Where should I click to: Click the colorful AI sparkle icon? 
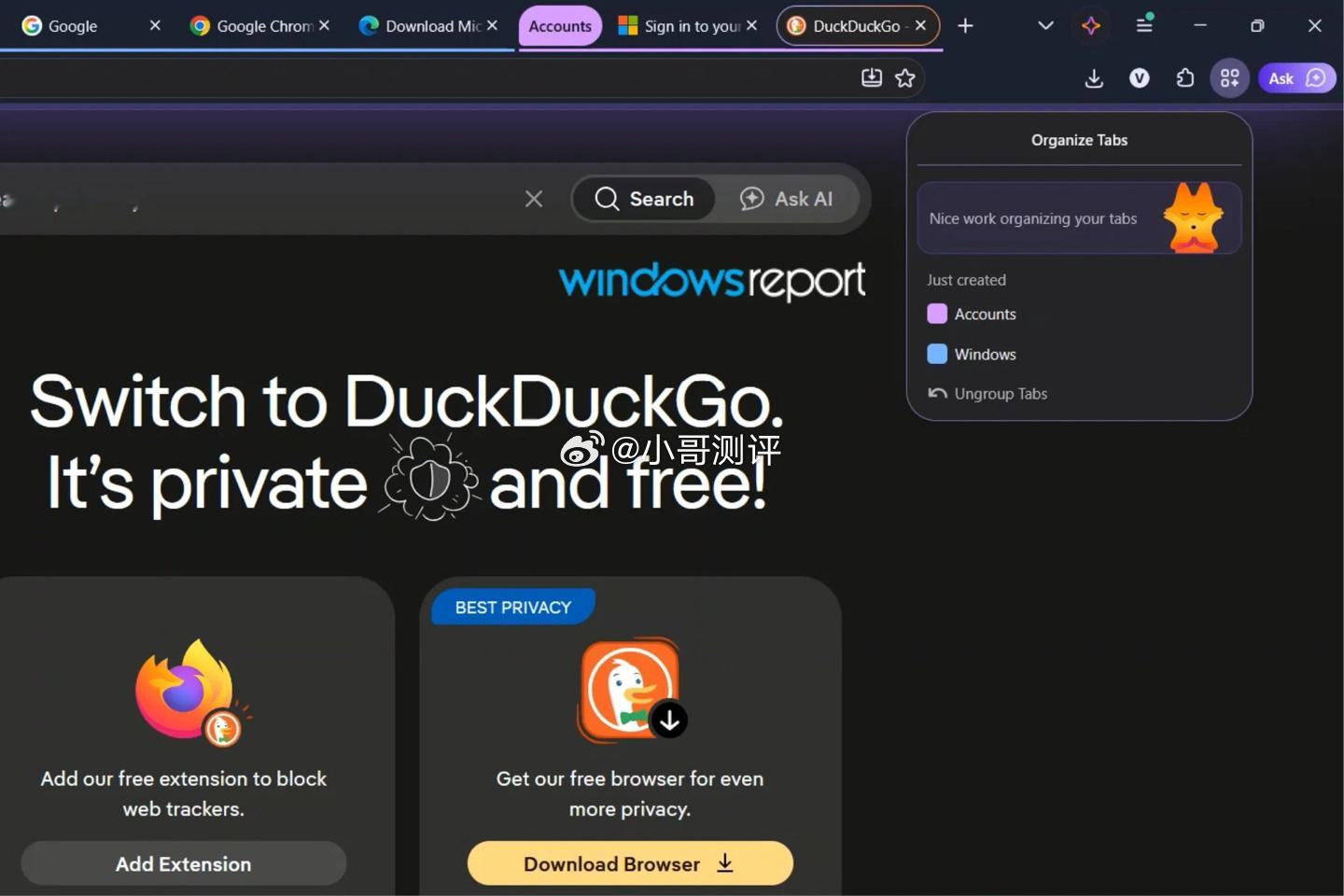coord(1091,26)
